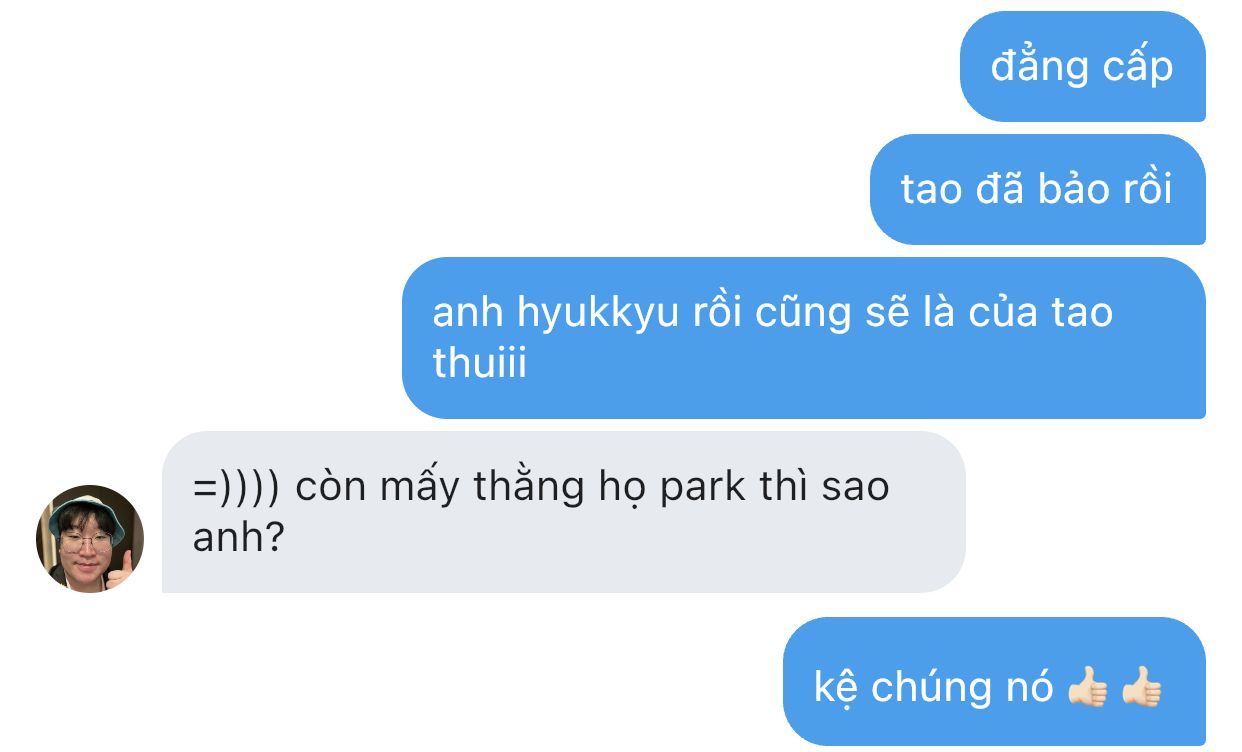Screen dimensions: 1242x752
Task: Click the first thumbs-up emoji
Action: (x=1088, y=688)
